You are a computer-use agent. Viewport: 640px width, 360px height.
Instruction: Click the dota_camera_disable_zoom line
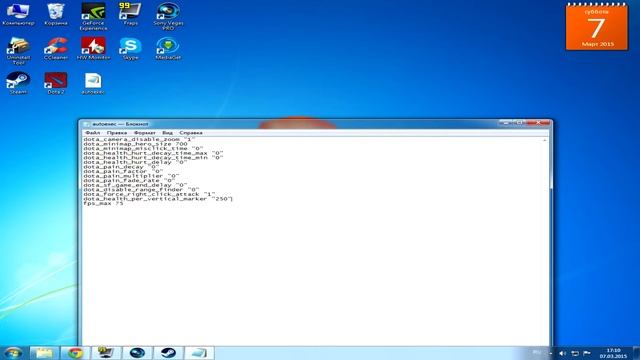coord(139,139)
